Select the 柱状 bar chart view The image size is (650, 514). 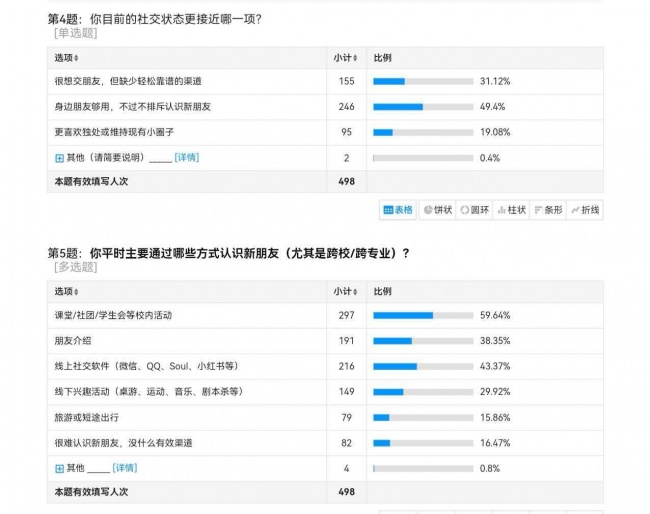(x=511, y=210)
